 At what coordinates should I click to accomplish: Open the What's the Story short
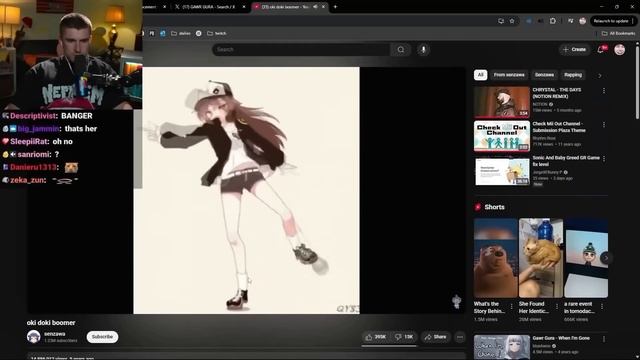[496, 258]
